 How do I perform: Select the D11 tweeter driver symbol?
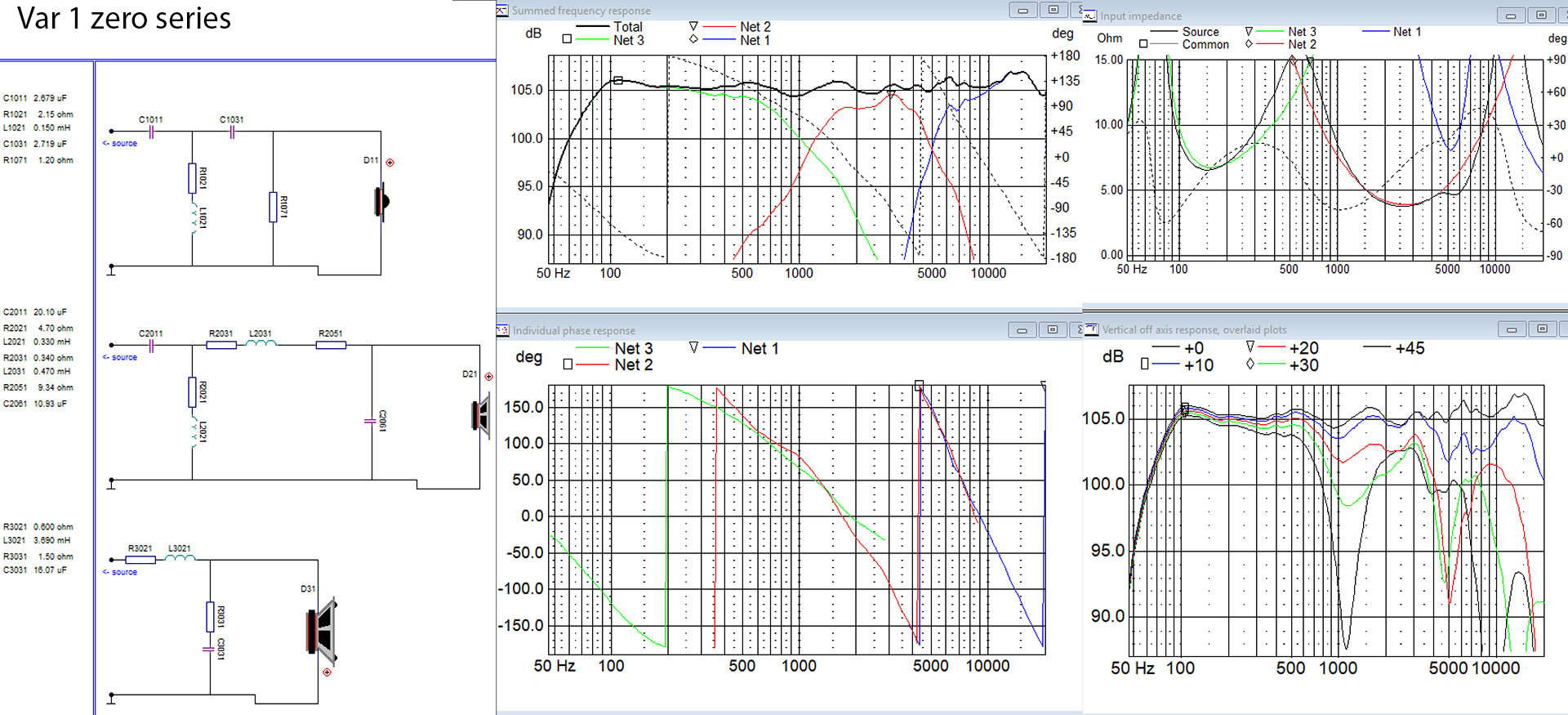point(381,201)
